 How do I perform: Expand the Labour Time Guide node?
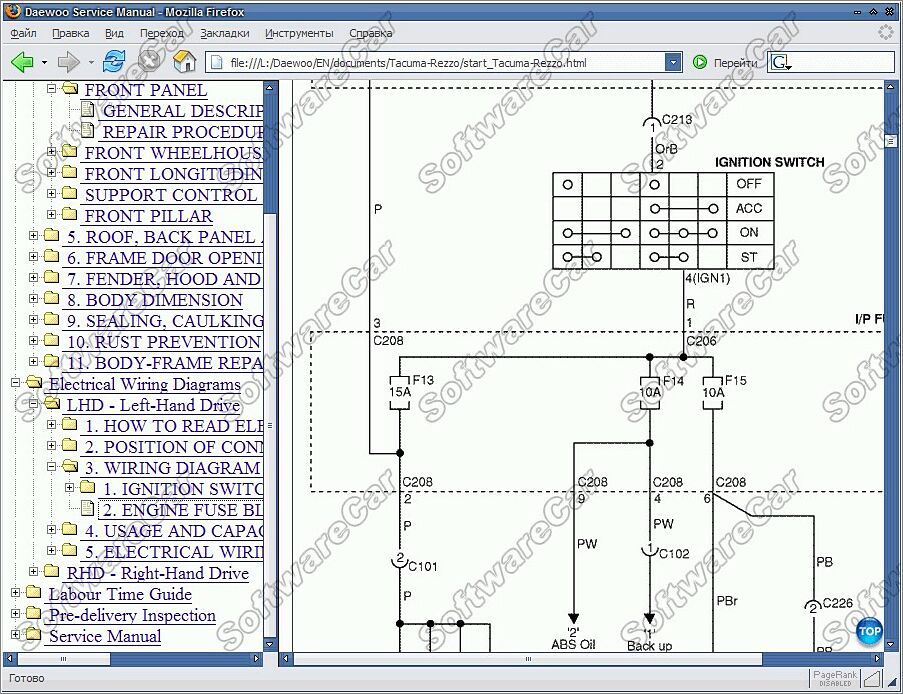[16, 593]
